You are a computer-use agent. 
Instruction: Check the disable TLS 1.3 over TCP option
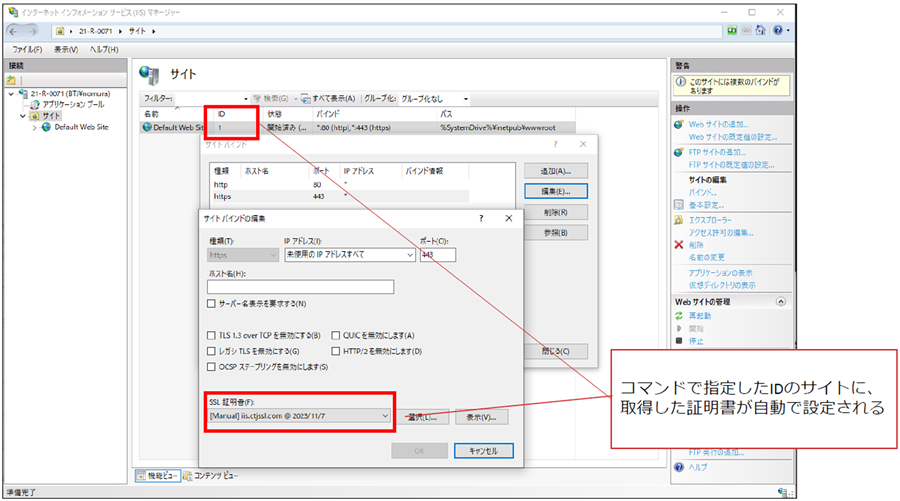click(211, 335)
